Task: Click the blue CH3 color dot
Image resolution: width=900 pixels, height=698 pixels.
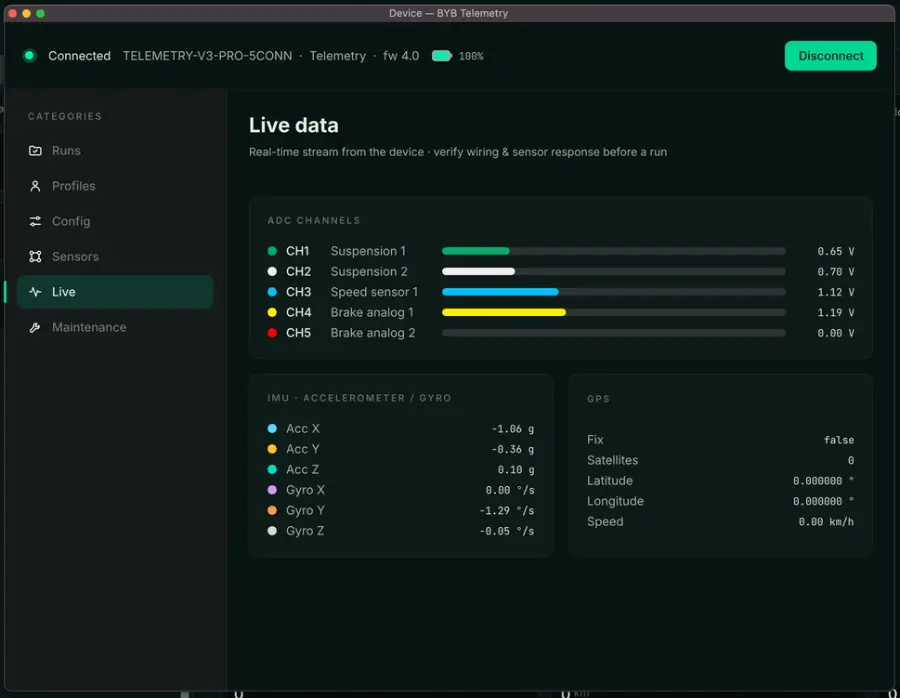Action: pos(272,292)
